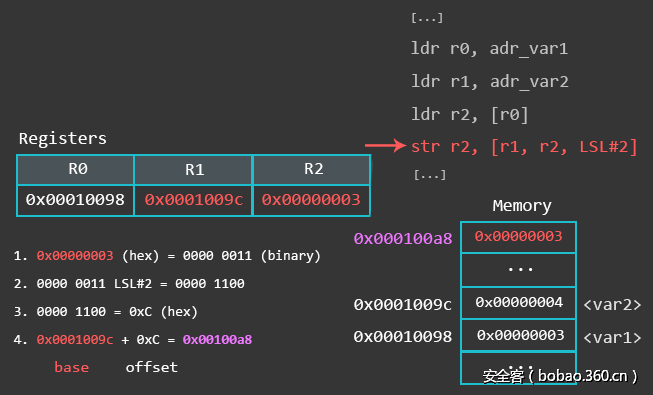653x395 pixels.
Task: Click the R2 register header cell
Action: click(x=312, y=170)
